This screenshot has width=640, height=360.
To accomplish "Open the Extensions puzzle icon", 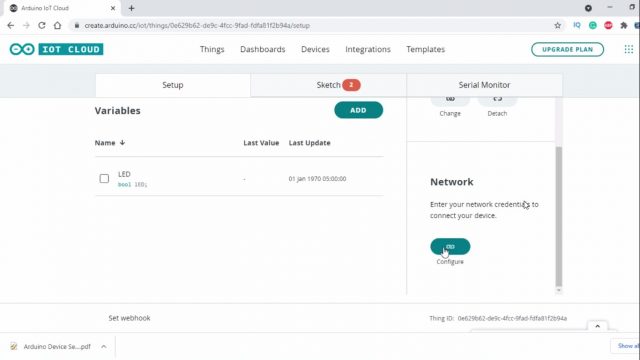I will click(624, 25).
